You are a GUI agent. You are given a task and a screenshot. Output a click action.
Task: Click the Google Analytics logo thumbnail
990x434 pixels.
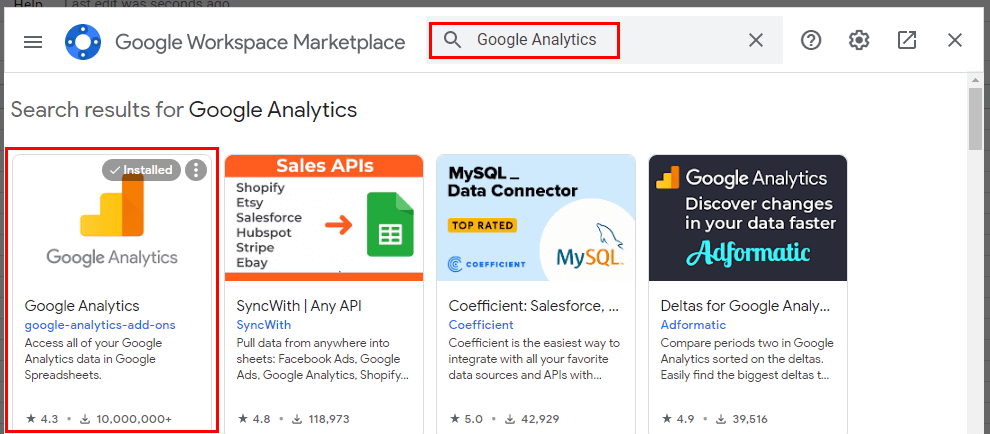pos(112,218)
